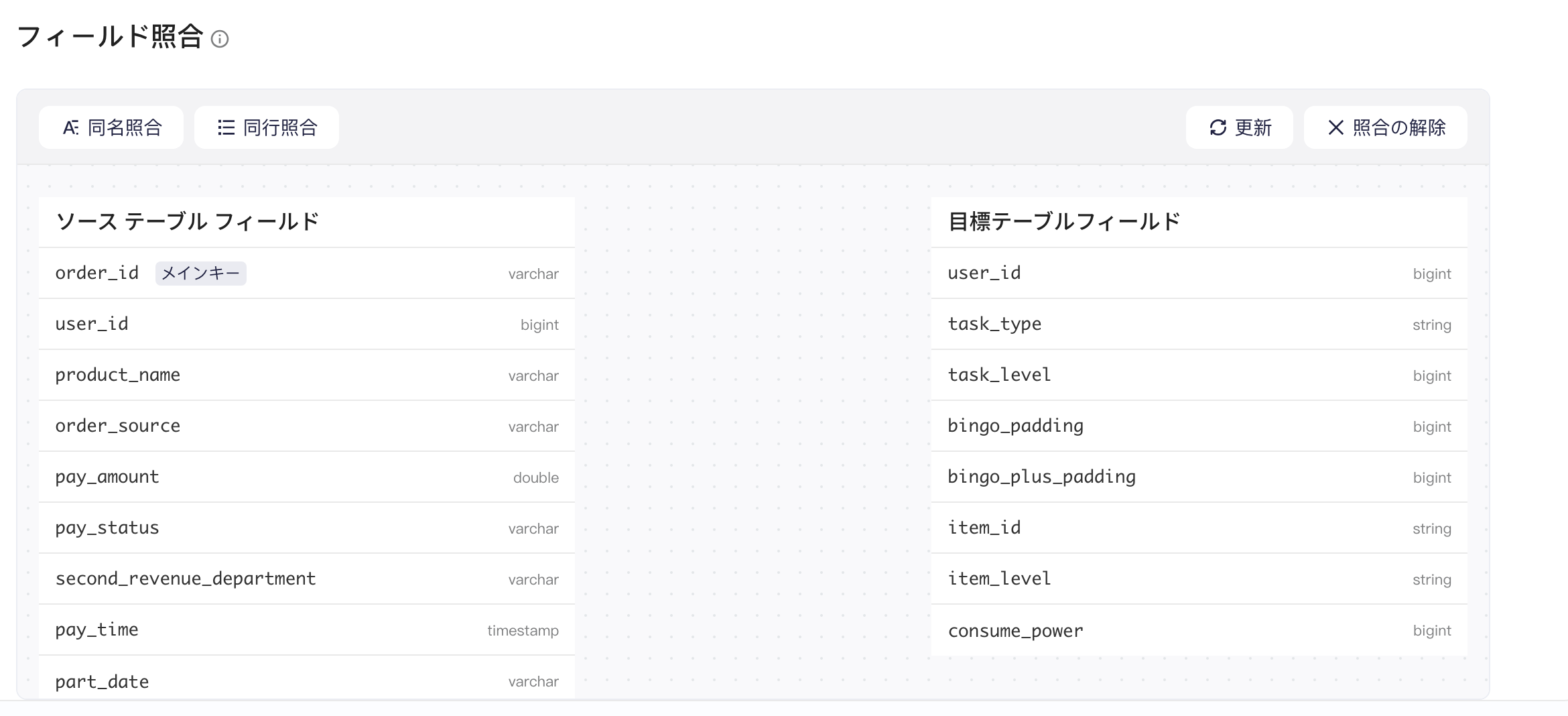The width and height of the screenshot is (1568, 716).
Task: Click the timestamp type label of pay_time
Action: click(x=523, y=631)
